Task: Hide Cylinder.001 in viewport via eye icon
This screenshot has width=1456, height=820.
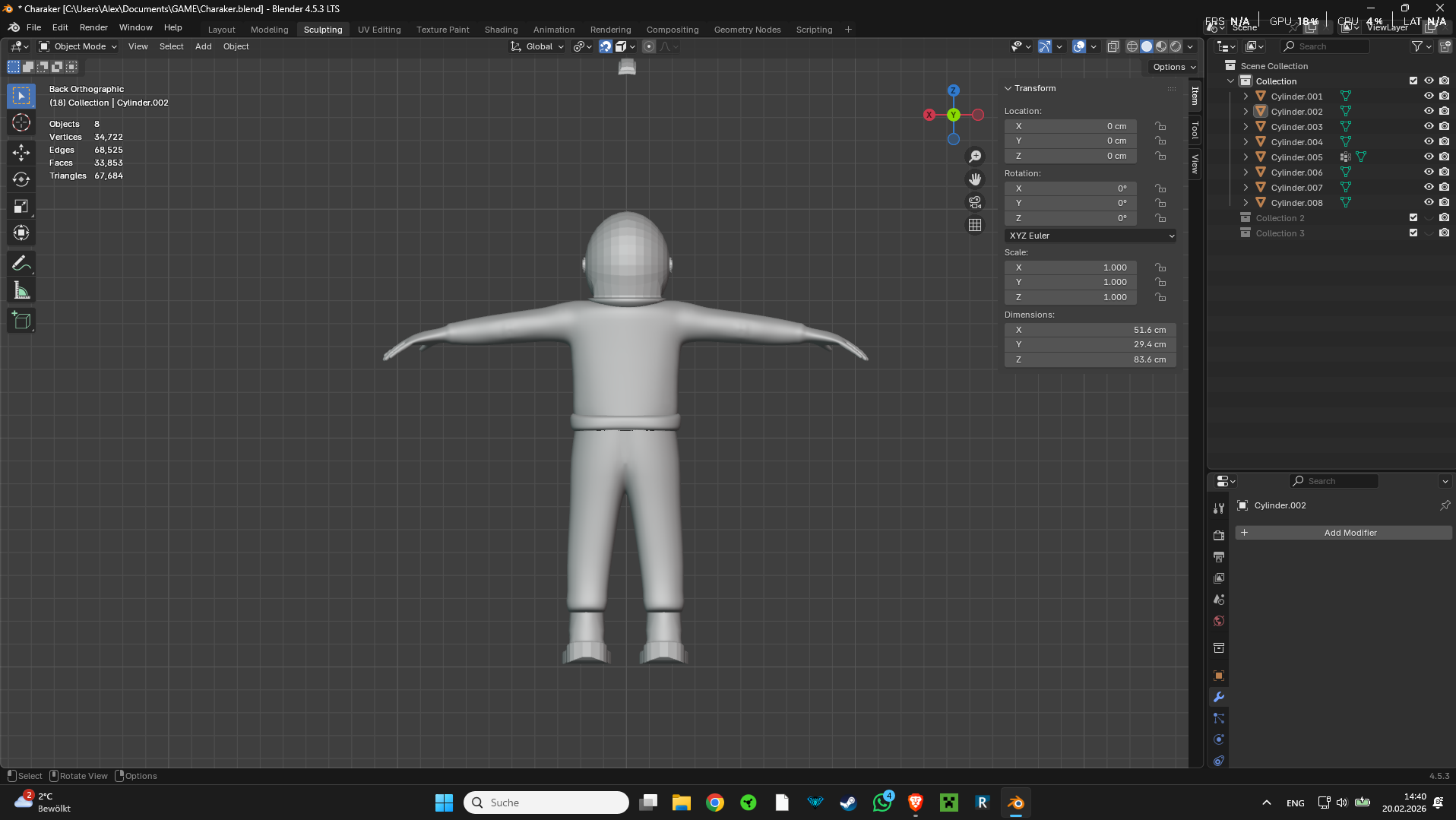Action: coord(1429,97)
